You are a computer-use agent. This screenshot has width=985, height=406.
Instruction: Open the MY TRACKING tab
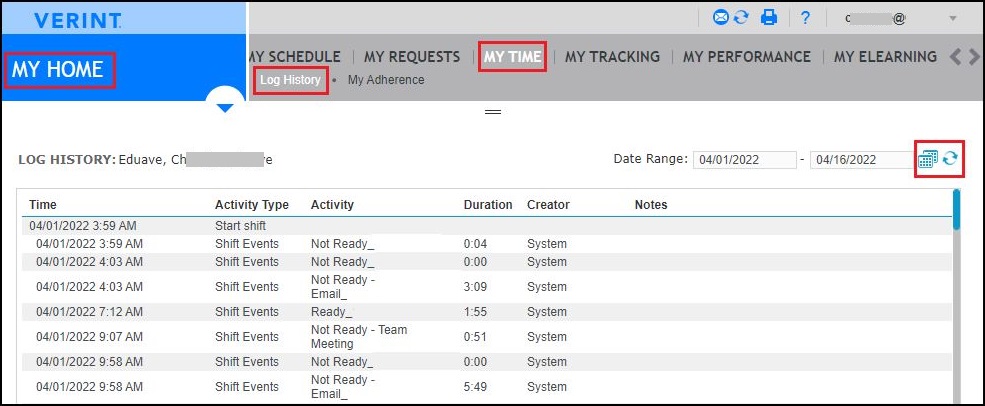coord(612,57)
